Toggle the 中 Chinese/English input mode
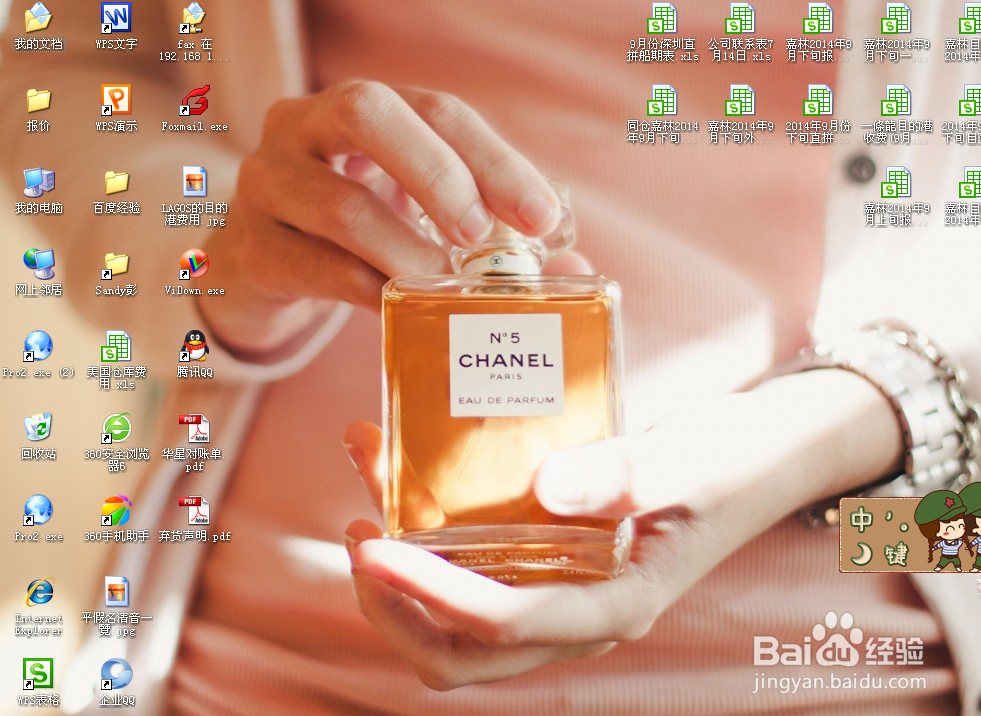This screenshot has width=981, height=716. [x=862, y=519]
